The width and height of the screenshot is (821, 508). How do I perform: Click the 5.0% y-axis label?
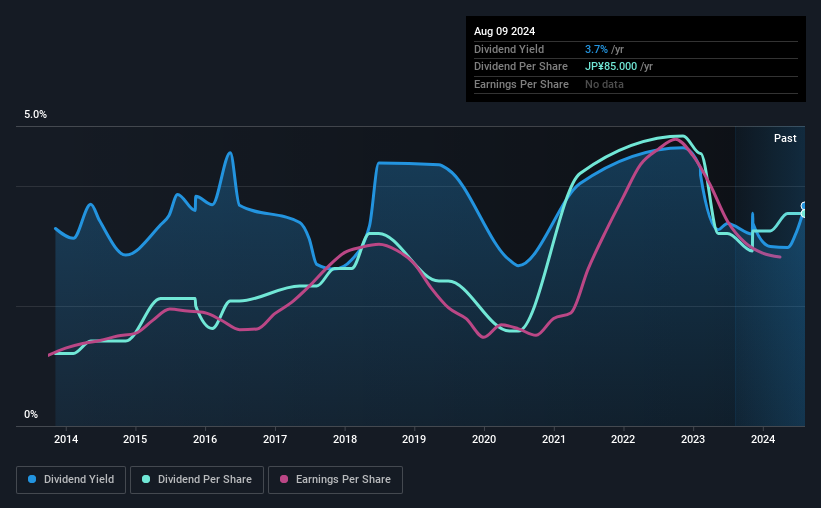[35, 114]
